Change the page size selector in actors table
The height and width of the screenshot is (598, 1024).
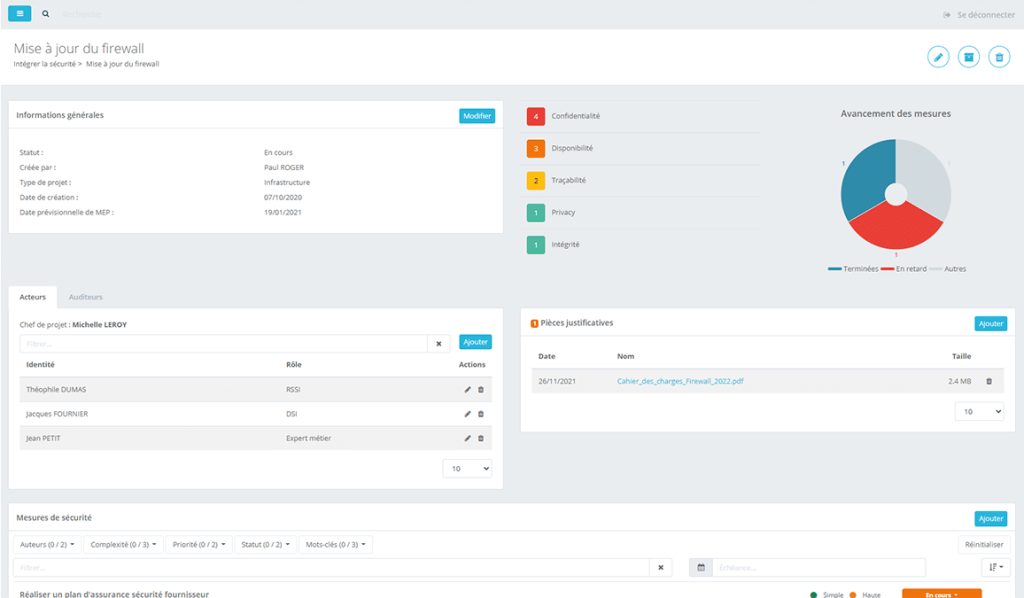467,468
